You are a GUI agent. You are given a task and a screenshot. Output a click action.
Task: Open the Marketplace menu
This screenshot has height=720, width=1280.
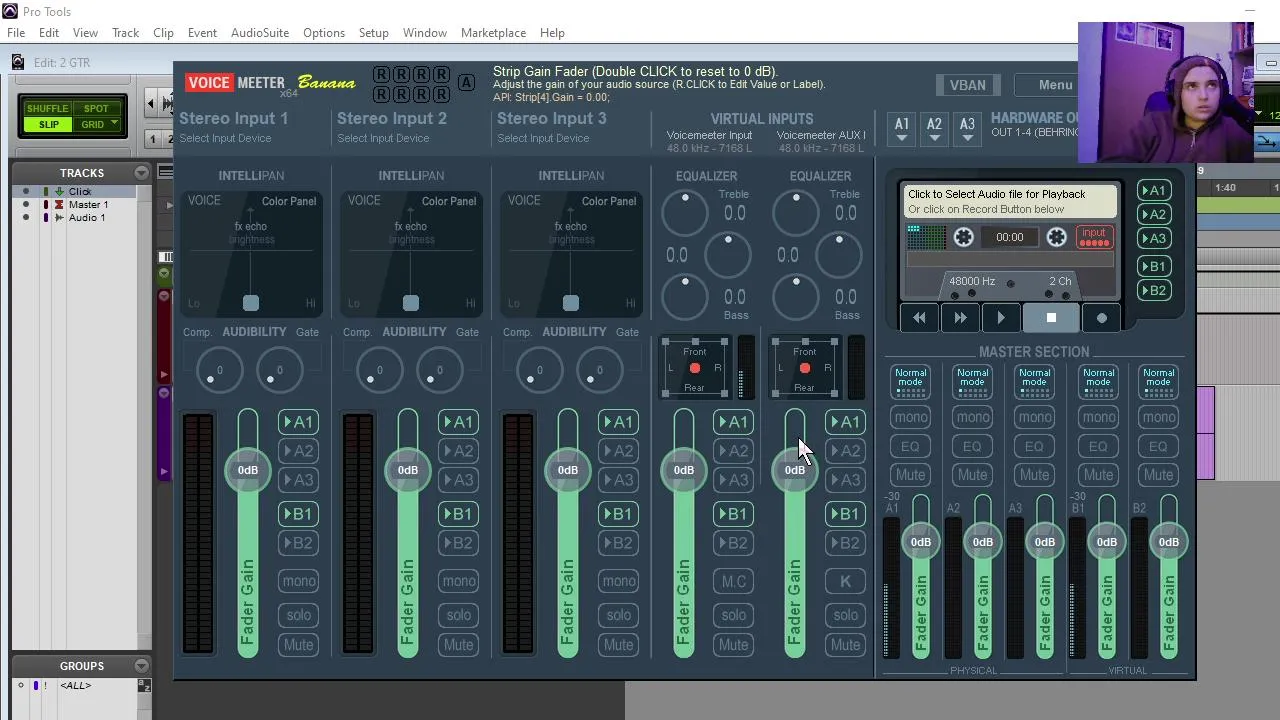[x=493, y=33]
